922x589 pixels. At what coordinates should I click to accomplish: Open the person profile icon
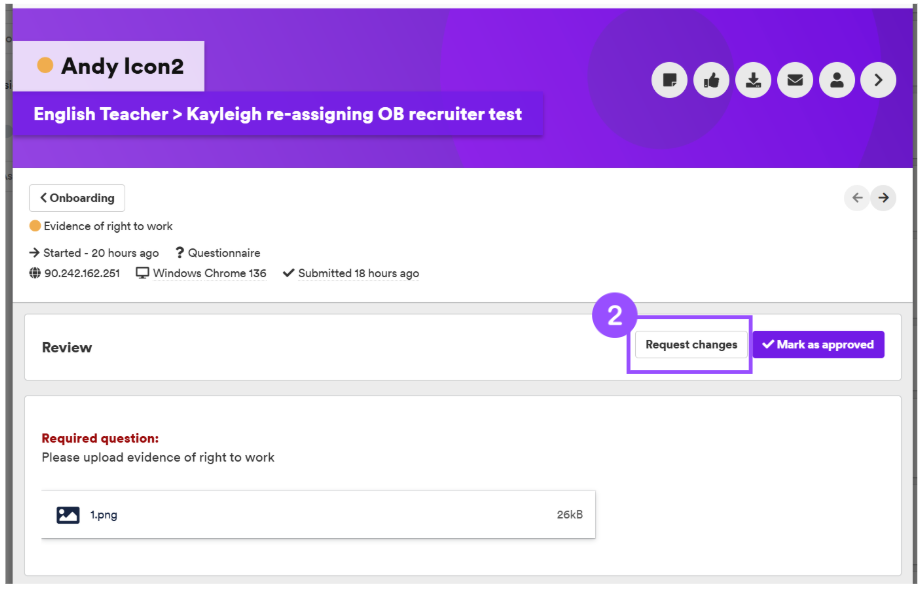[x=837, y=80]
